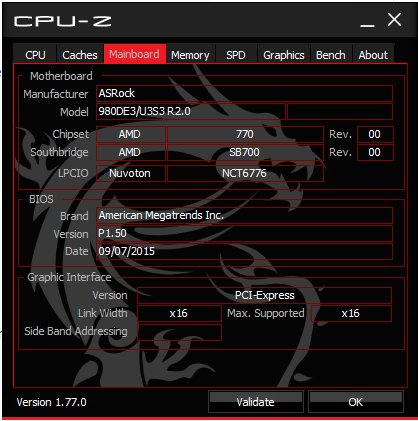This screenshot has height=421, width=418.
Task: Click the LPCIO NCT6776 field
Action: pos(245,173)
